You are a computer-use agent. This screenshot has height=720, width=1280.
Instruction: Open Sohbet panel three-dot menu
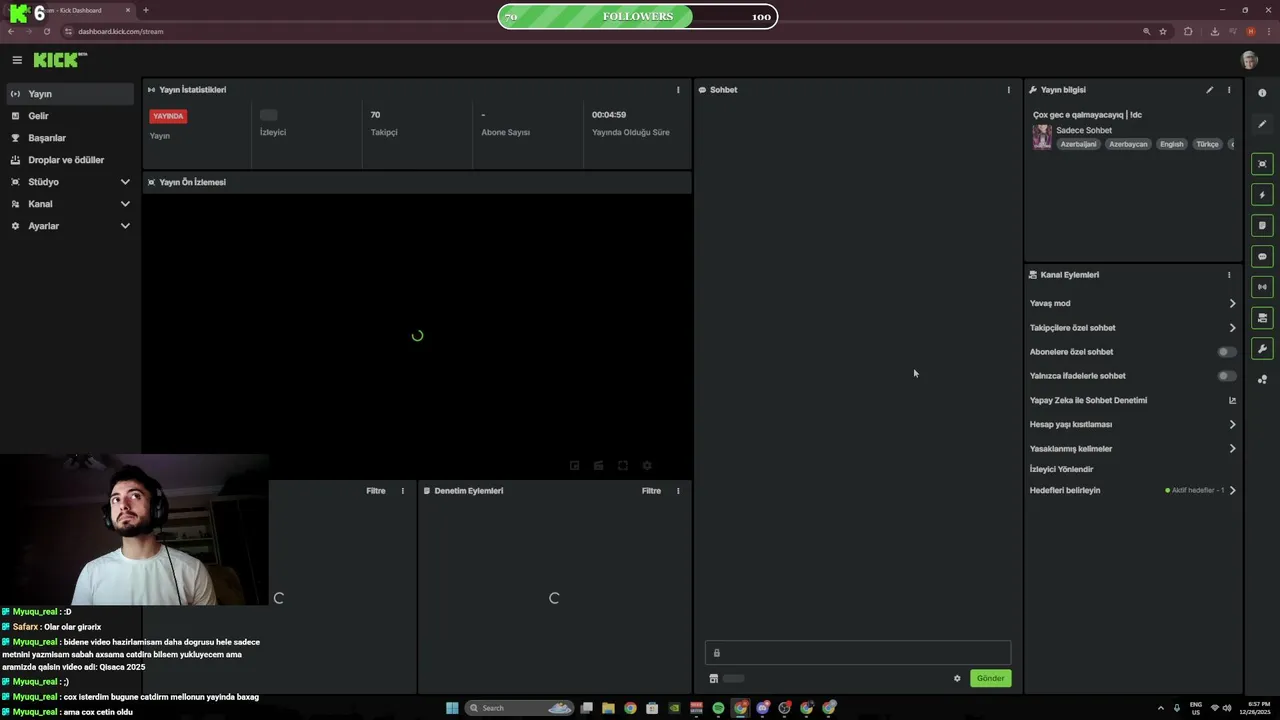1008,90
